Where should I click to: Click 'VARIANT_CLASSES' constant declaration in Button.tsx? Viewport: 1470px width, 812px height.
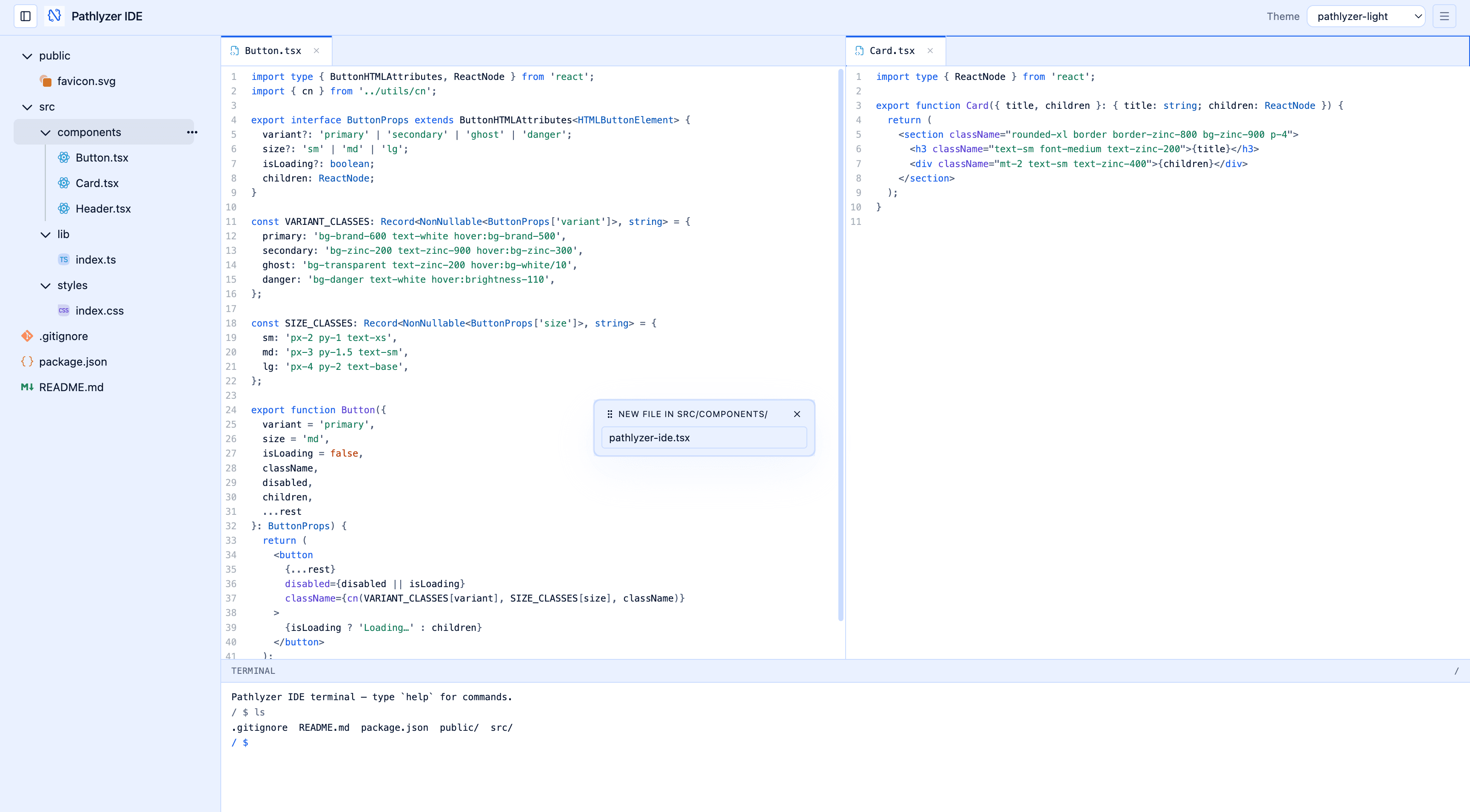pos(326,221)
